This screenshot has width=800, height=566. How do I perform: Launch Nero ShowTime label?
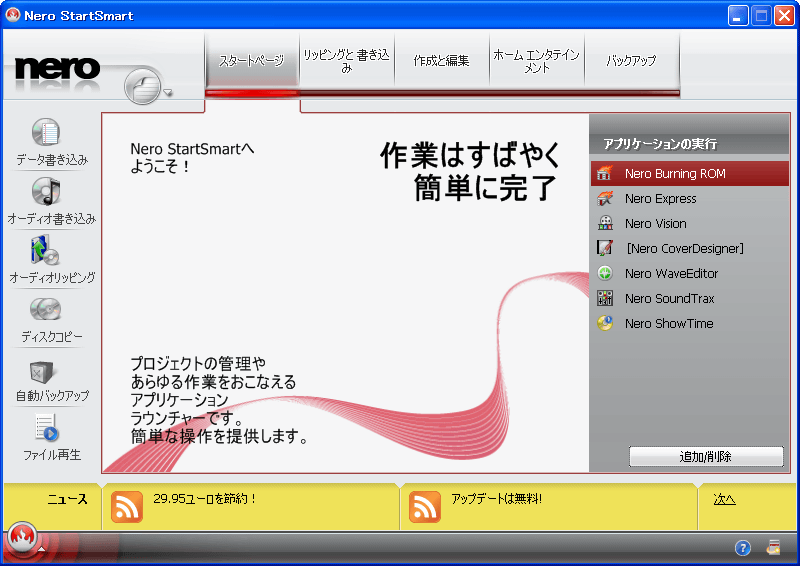pyautogui.click(x=669, y=324)
